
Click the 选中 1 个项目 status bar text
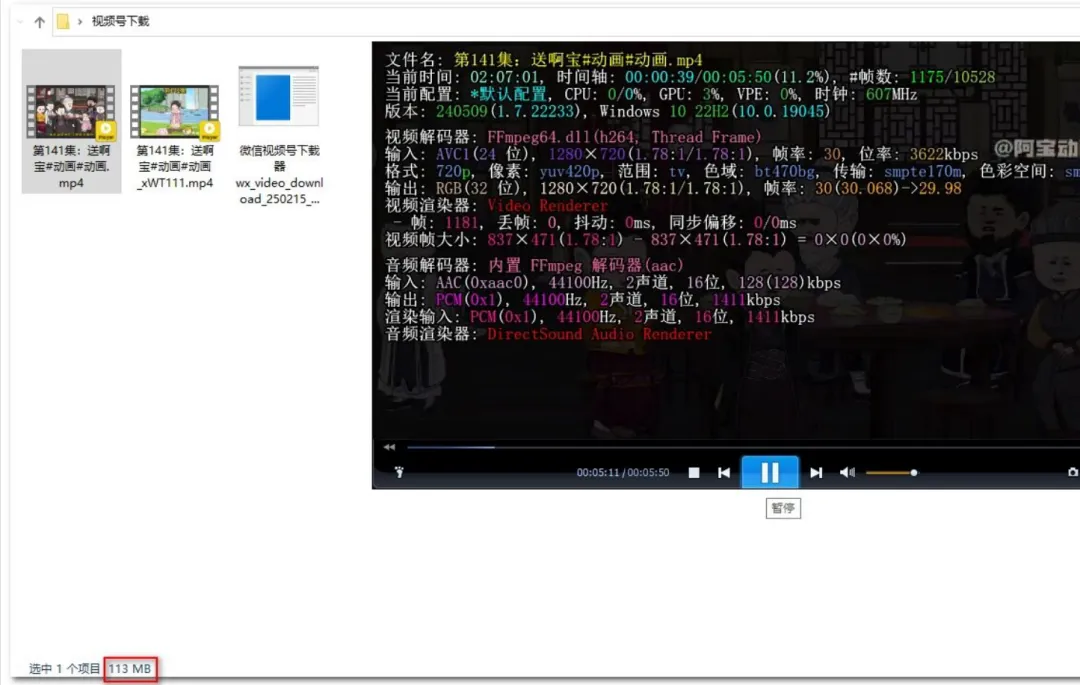coord(64,668)
